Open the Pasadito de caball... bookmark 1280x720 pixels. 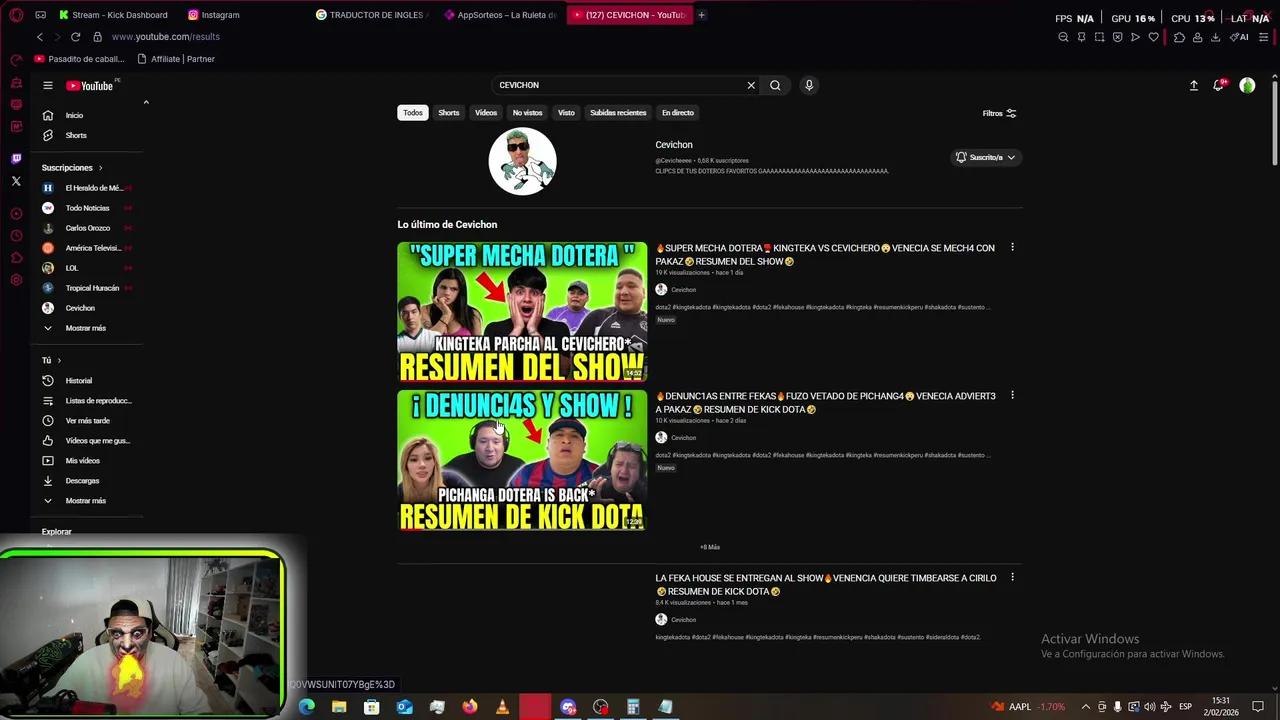pyautogui.click(x=80, y=59)
